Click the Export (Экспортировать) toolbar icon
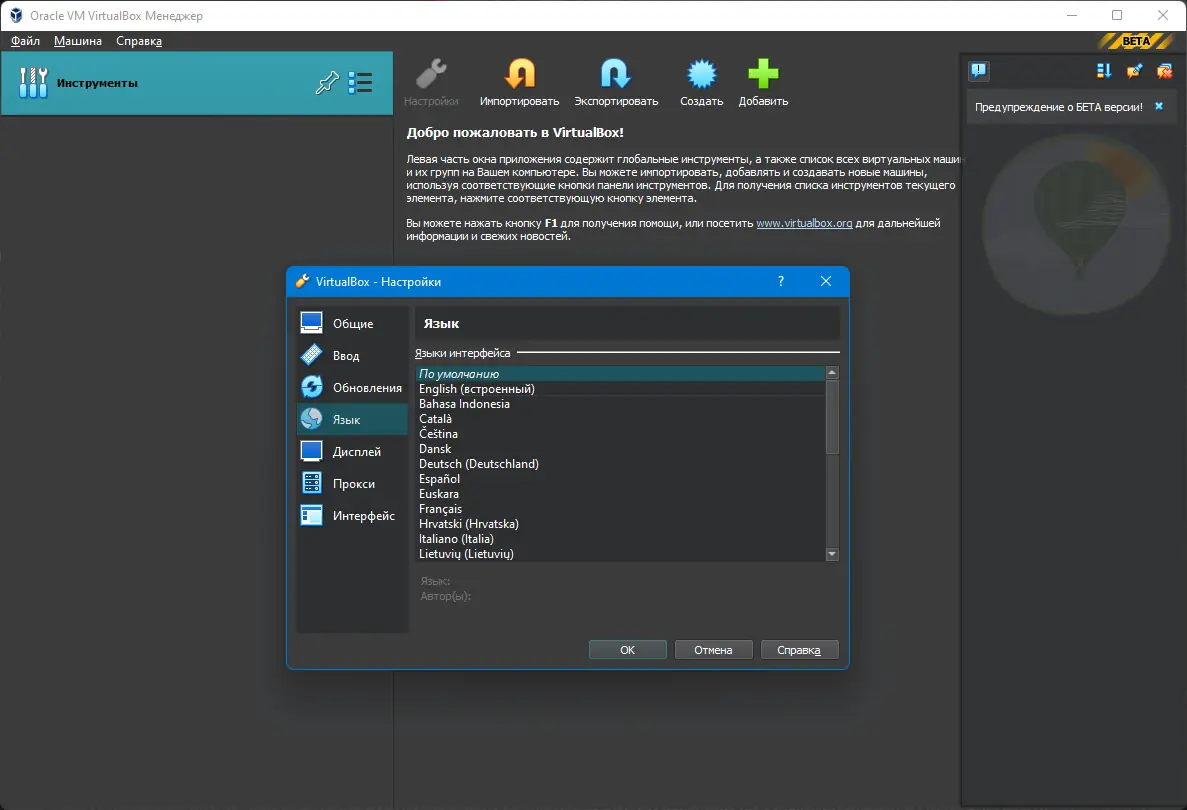The image size is (1187, 810). (x=615, y=73)
